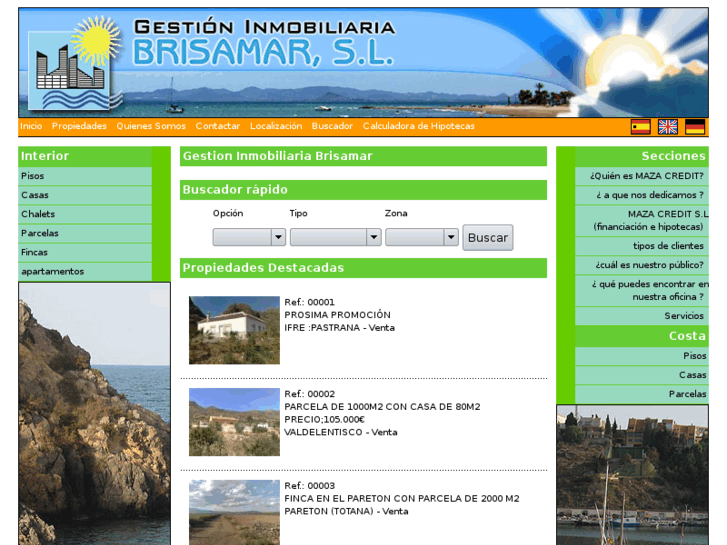Expand the Opción dropdown
This screenshot has width=727, height=545.
coord(249,237)
